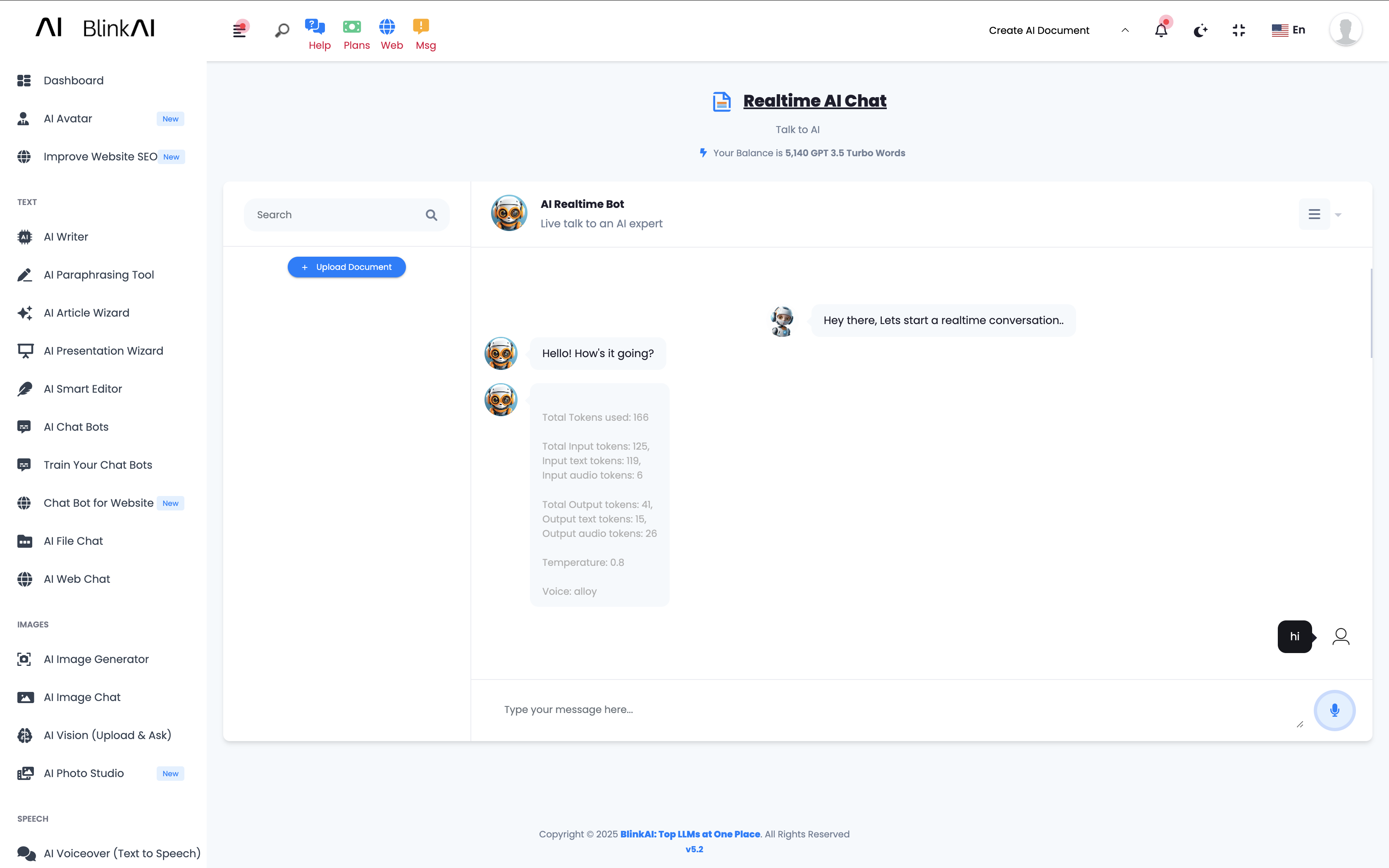The width and height of the screenshot is (1389, 868).
Task: Open the En language selector
Action: (1288, 30)
